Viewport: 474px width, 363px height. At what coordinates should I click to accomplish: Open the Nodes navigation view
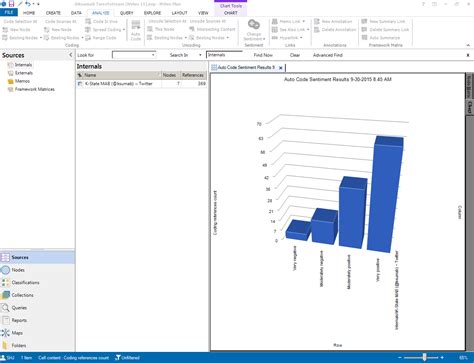[x=37, y=270]
